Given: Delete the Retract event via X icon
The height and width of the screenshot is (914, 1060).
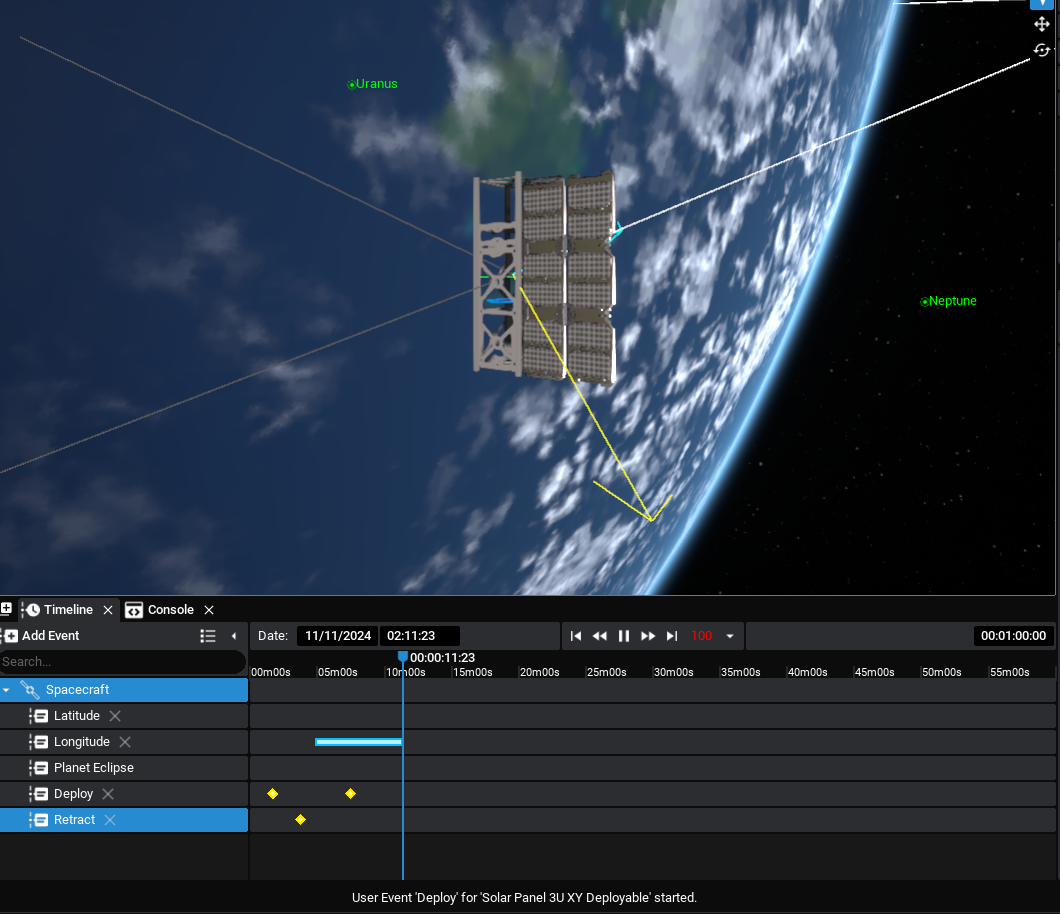Looking at the screenshot, I should click(x=110, y=820).
